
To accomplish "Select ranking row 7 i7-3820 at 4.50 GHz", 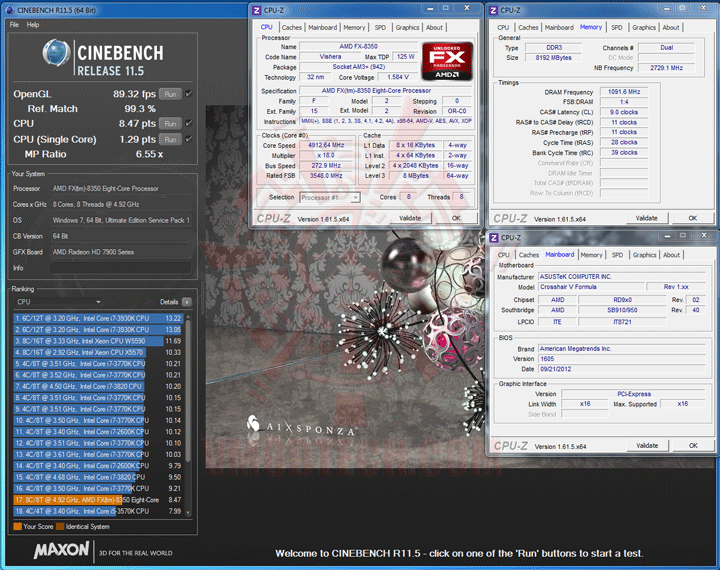I will click(x=98, y=386).
